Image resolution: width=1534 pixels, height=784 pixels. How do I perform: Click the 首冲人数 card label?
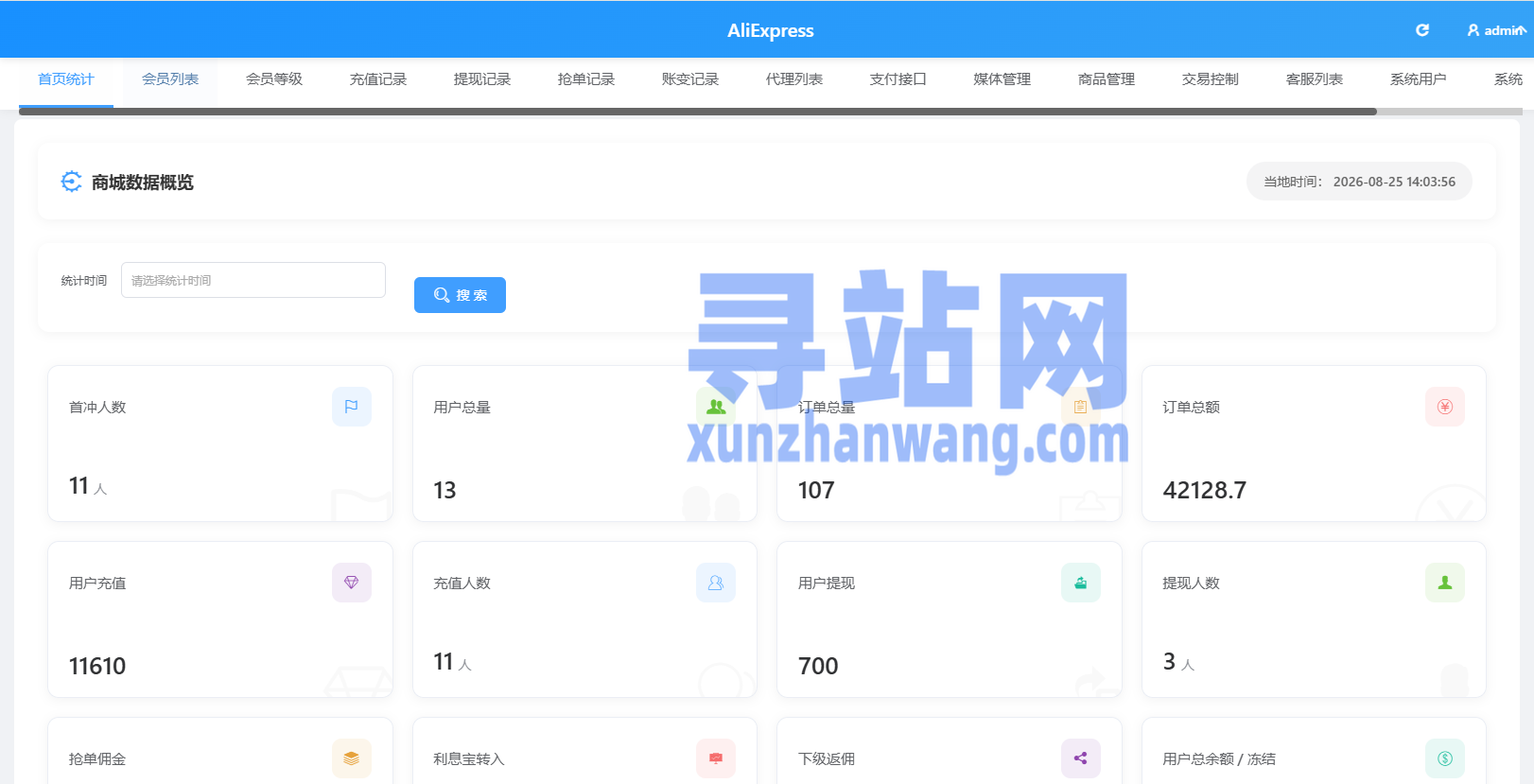point(97,407)
